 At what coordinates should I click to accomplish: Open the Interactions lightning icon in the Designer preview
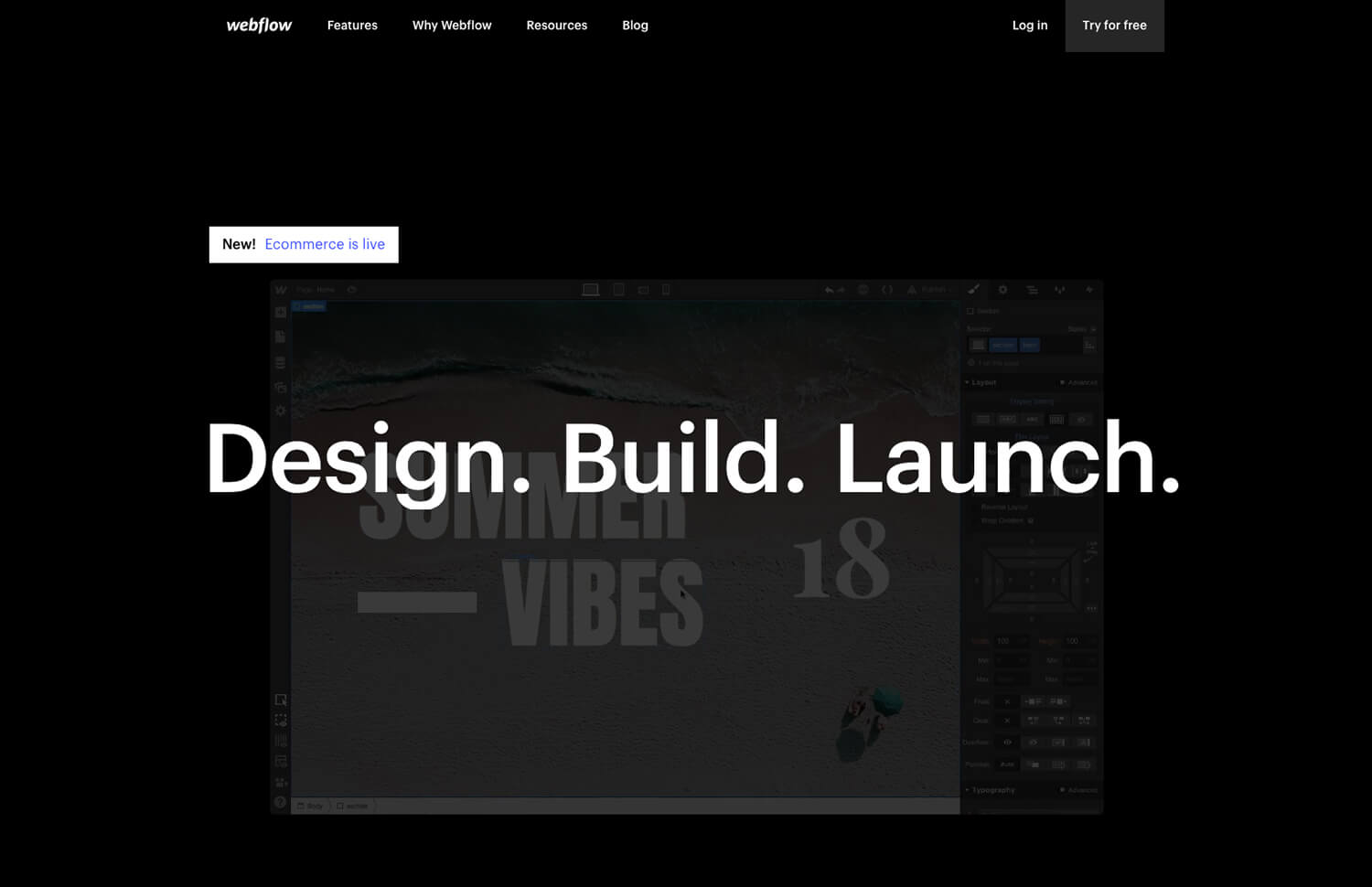click(x=1089, y=290)
